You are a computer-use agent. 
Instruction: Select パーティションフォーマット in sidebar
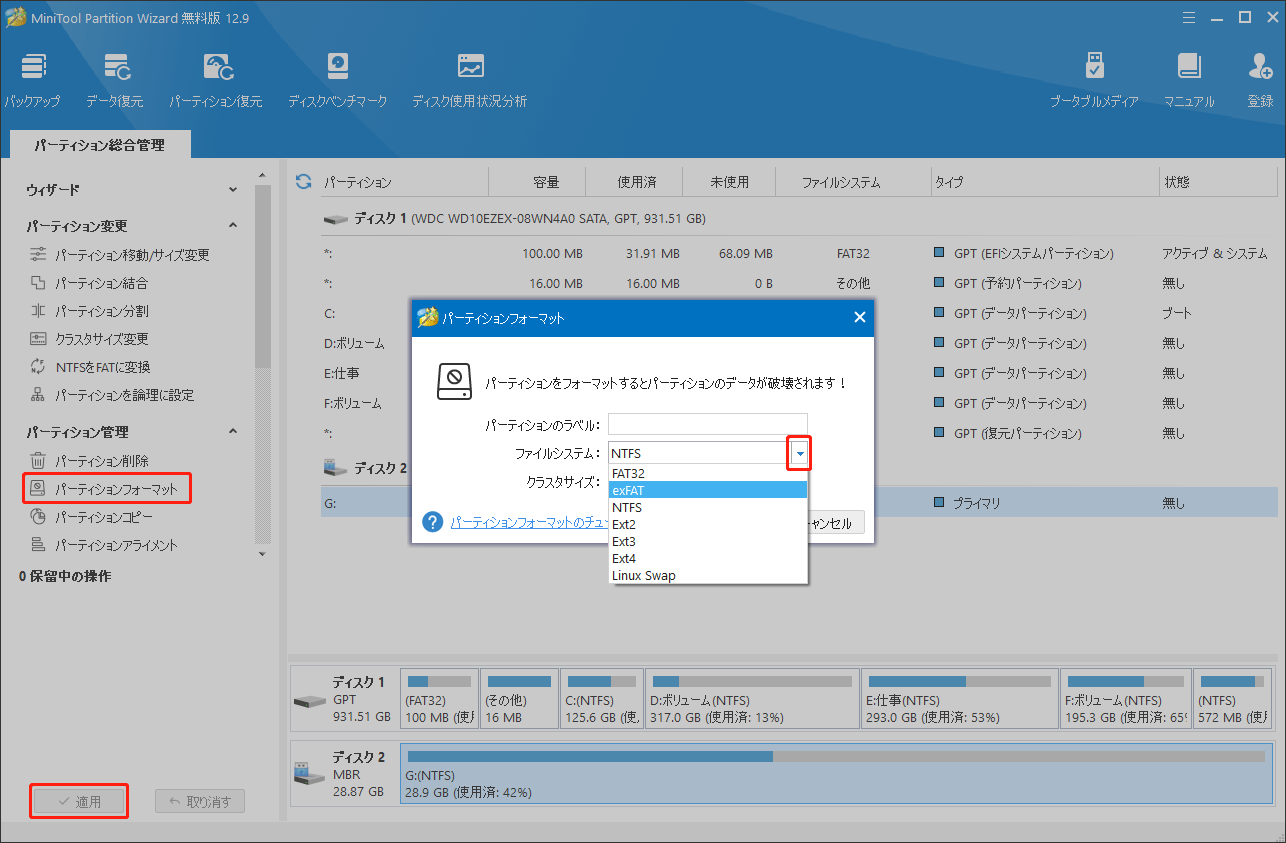[106, 489]
